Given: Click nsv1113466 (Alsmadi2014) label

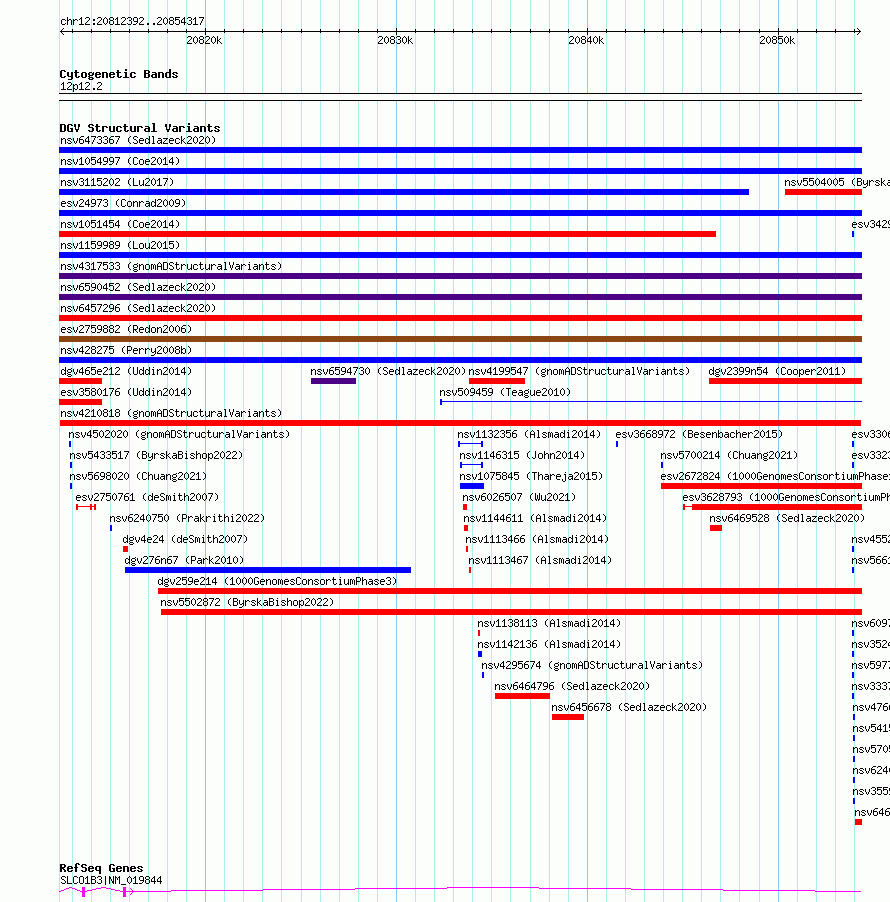Looking at the screenshot, I should (537, 540).
